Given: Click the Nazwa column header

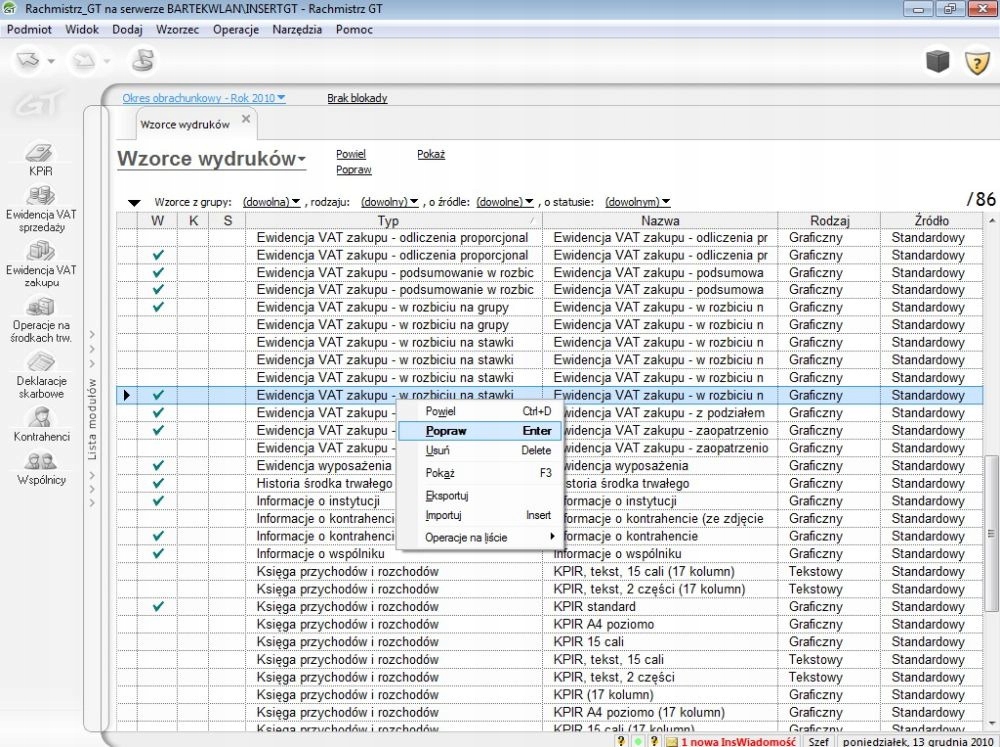Looking at the screenshot, I should point(661,220).
